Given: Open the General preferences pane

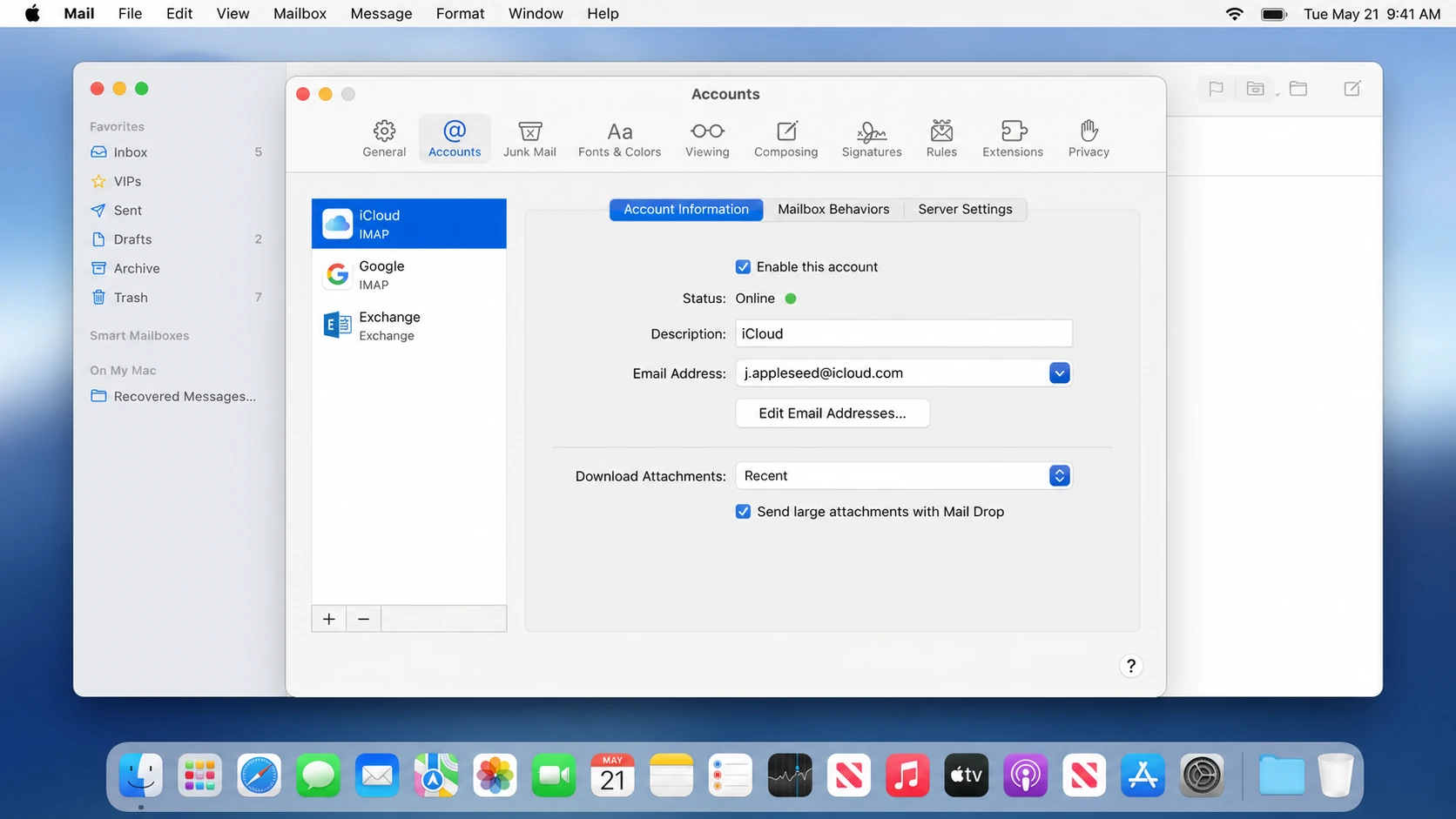Looking at the screenshot, I should point(384,139).
